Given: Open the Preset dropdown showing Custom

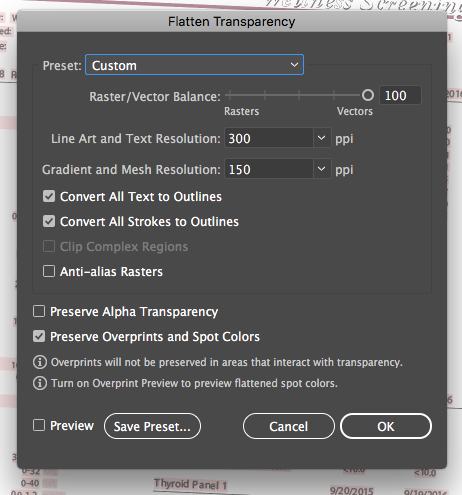Looking at the screenshot, I should coord(194,65).
